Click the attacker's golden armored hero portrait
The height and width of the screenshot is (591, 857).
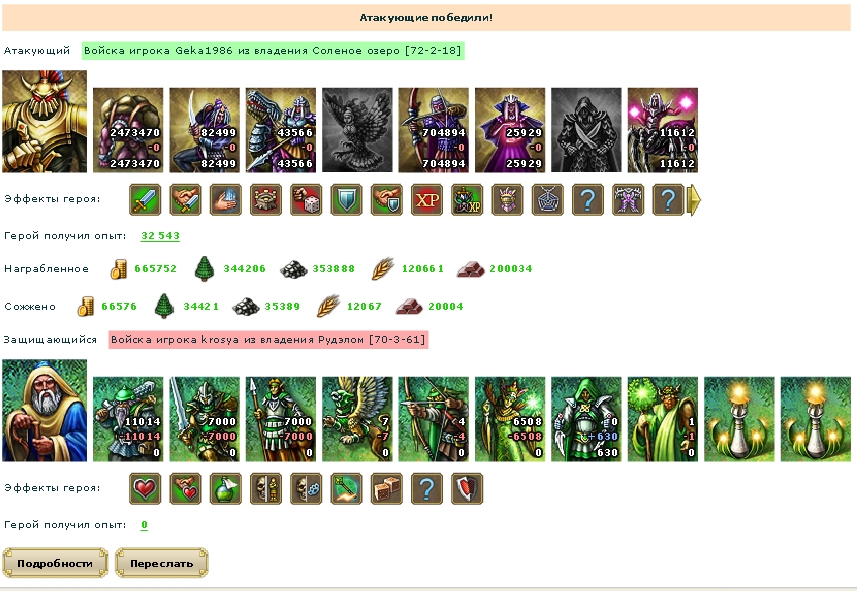(x=45, y=121)
